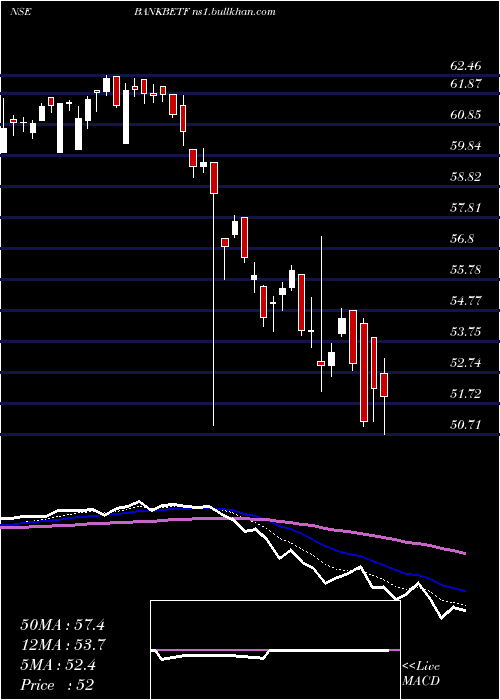Click the 62.46 price level label
The width and height of the screenshot is (500, 700).
pos(466,67)
